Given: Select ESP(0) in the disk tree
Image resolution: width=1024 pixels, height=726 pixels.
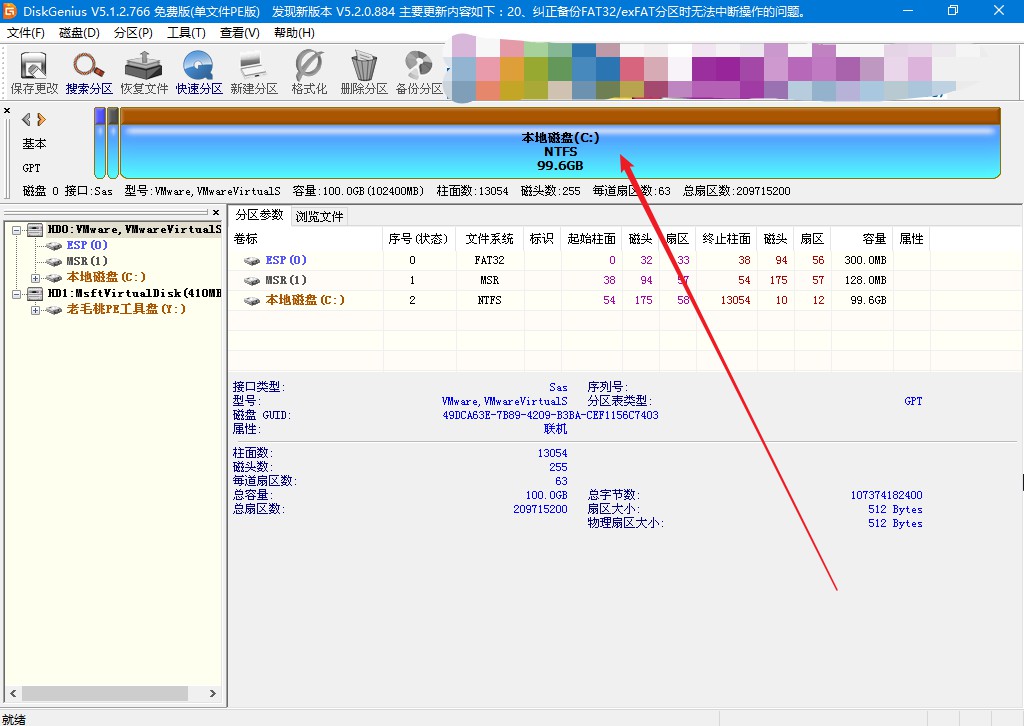Looking at the screenshot, I should coord(87,245).
